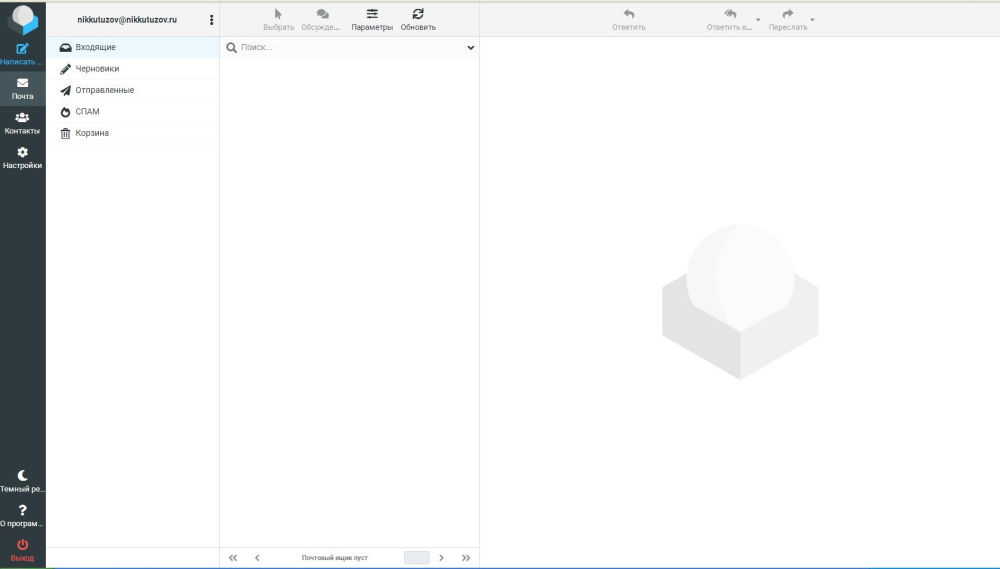The image size is (1000, 569).
Task: Open the folder actions three-dot menu
Action: pyautogui.click(x=211, y=20)
